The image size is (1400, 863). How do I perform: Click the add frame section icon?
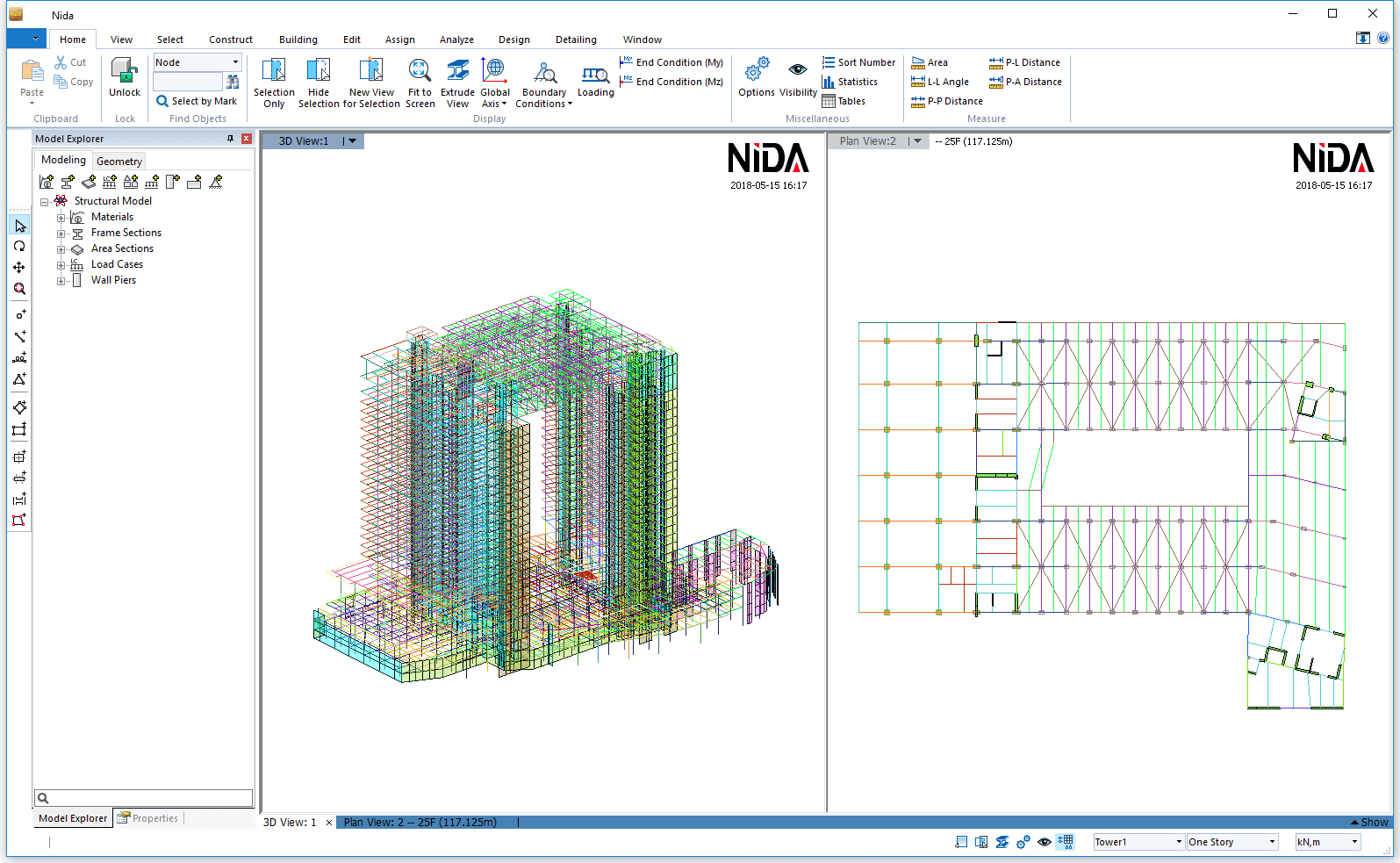[x=68, y=182]
